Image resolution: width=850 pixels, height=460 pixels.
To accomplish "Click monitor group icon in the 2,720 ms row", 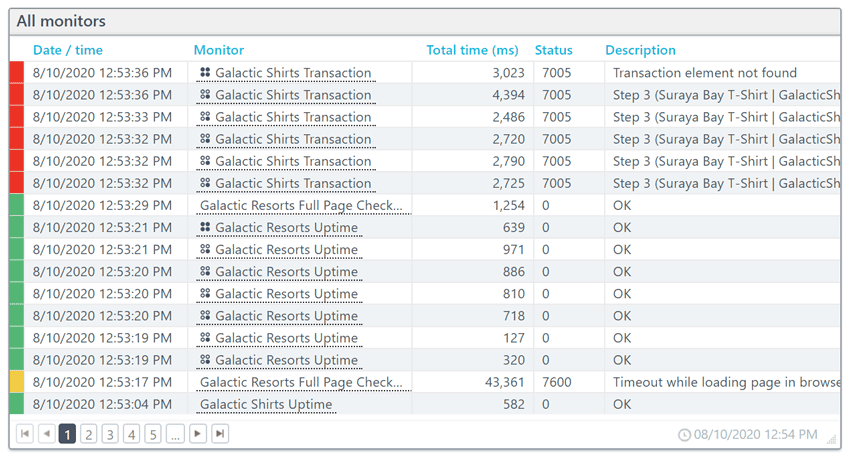I will 205,139.
